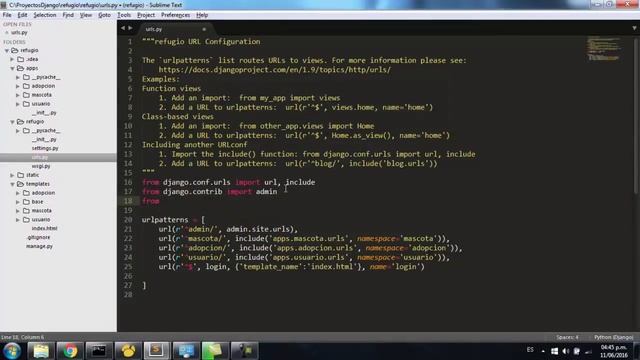This screenshot has width=640, height=360.
Task: Expand usuario arrow under templates
Action: 18,220
